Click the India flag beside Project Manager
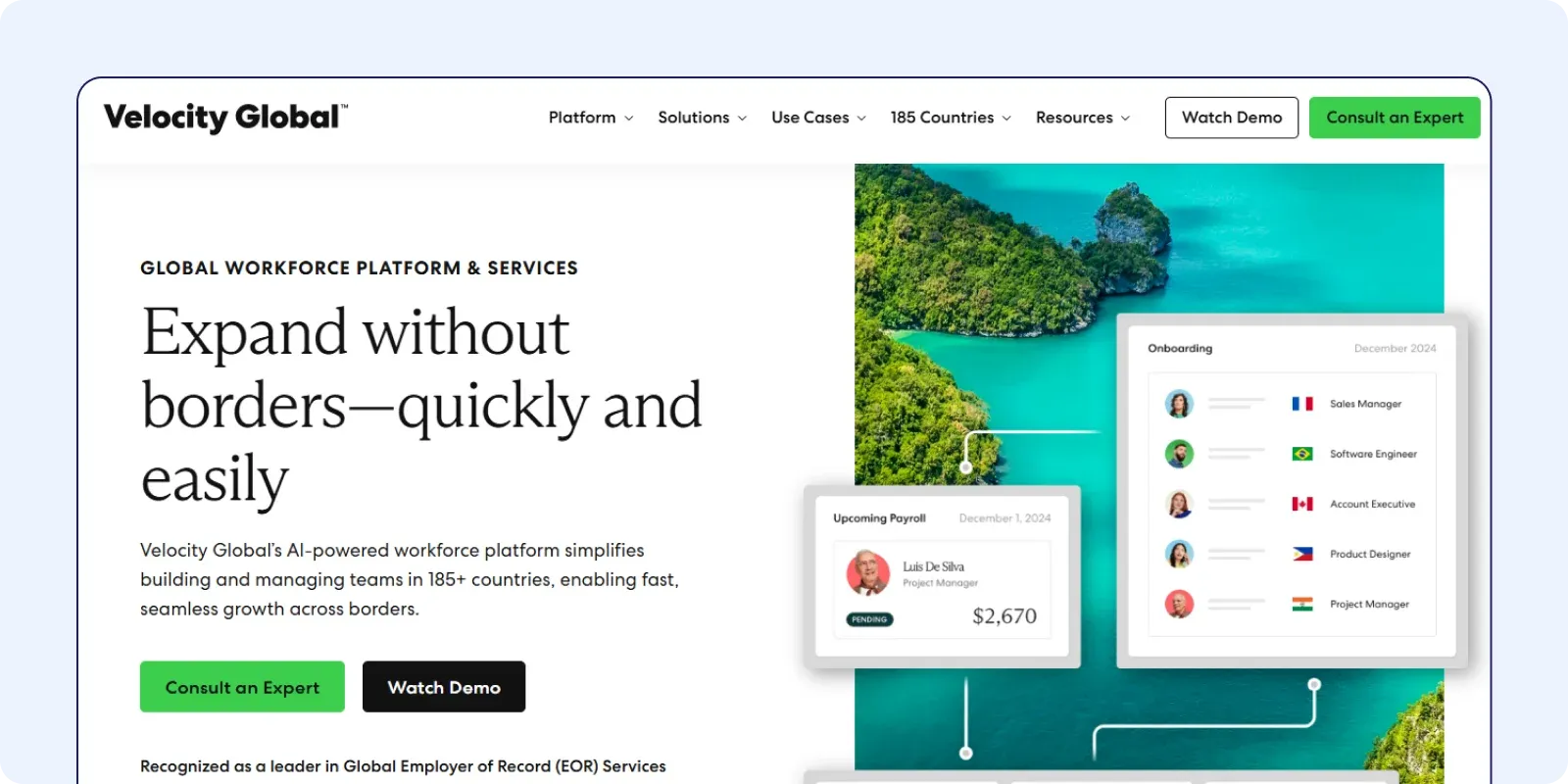This screenshot has width=1568, height=784. pos(1302,605)
